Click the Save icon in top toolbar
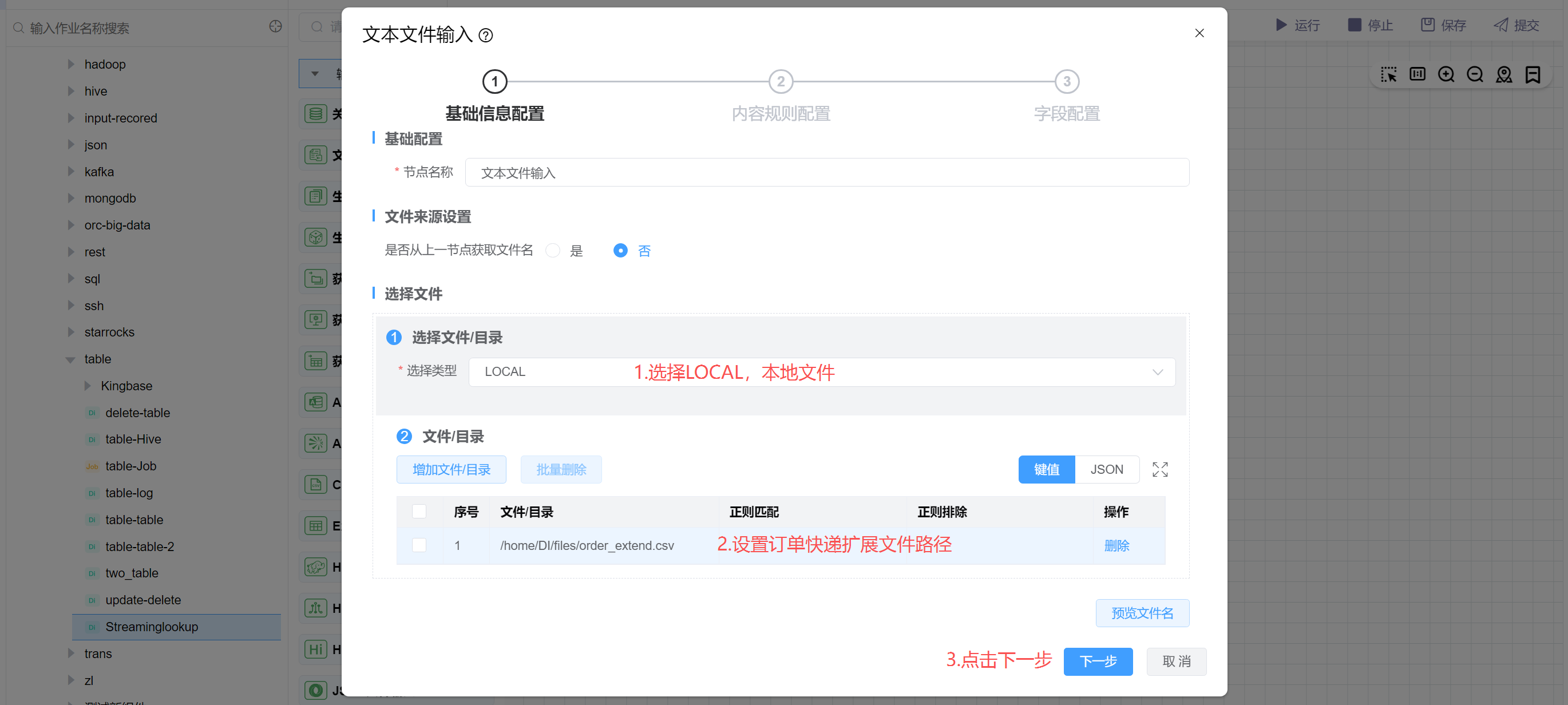This screenshot has width=1568, height=705. 1427,25
